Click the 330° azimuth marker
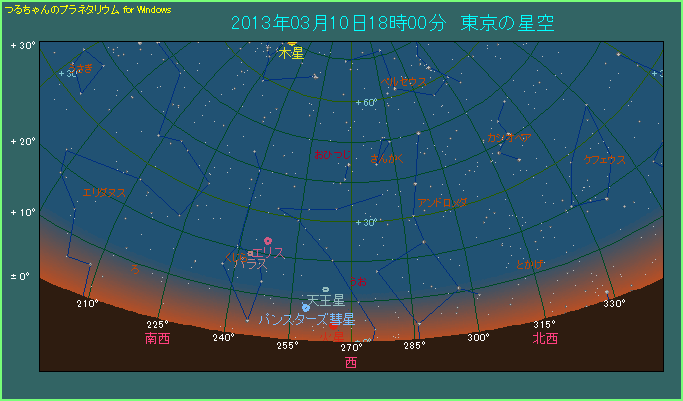The image size is (683, 401). tap(613, 303)
